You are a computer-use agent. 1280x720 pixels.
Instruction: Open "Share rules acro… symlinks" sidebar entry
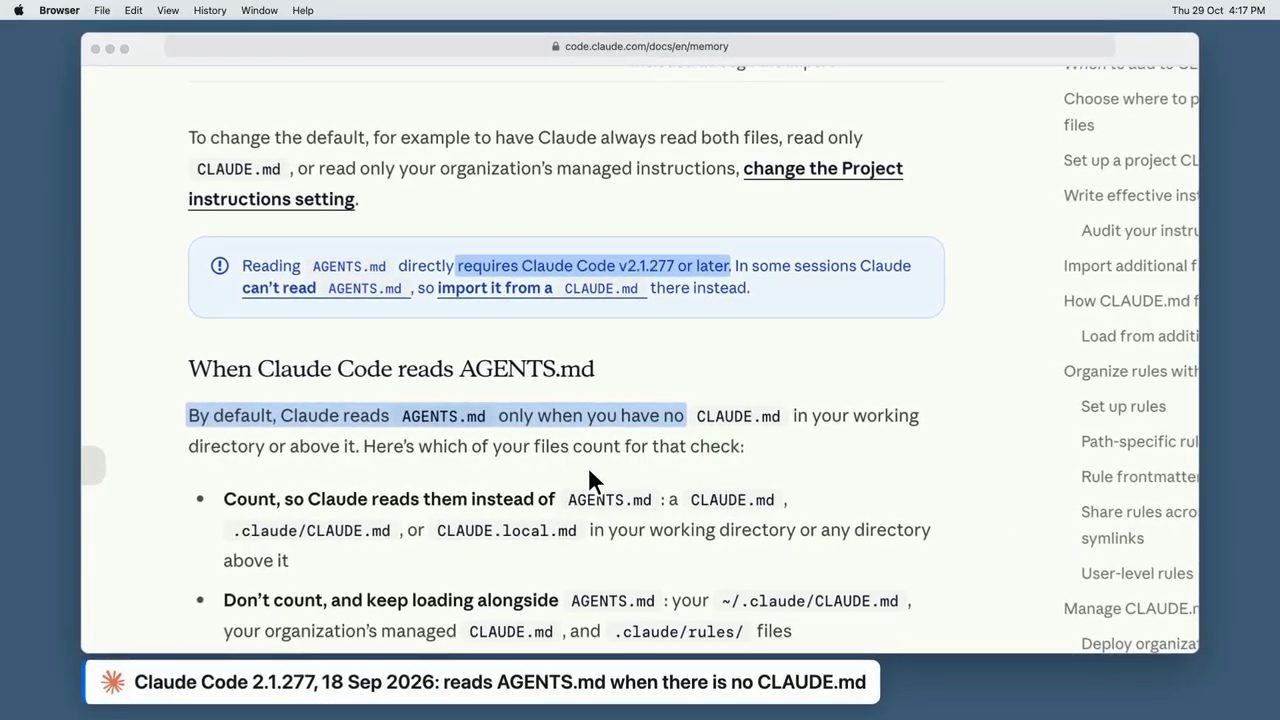pyautogui.click(x=1139, y=525)
